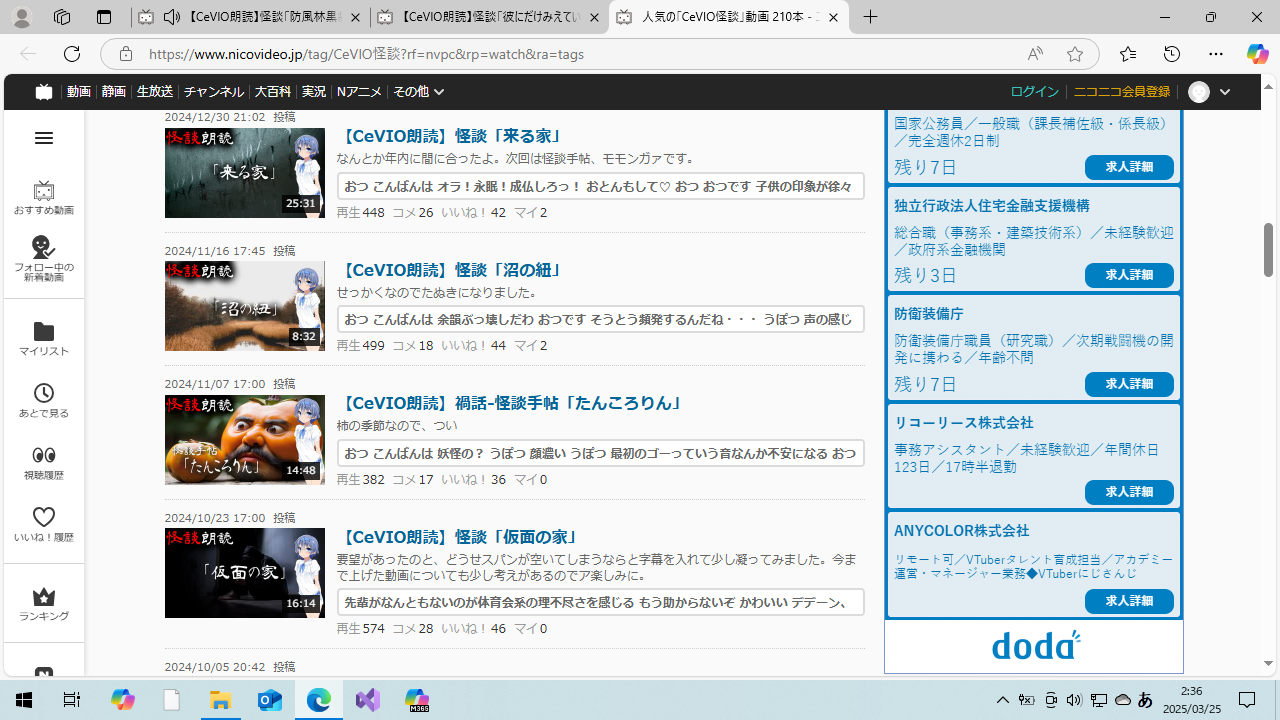Viewport: 1280px width, 720px height.
Task: Click 求人詳細 for 防衛装備庁
Action: [x=1129, y=384]
